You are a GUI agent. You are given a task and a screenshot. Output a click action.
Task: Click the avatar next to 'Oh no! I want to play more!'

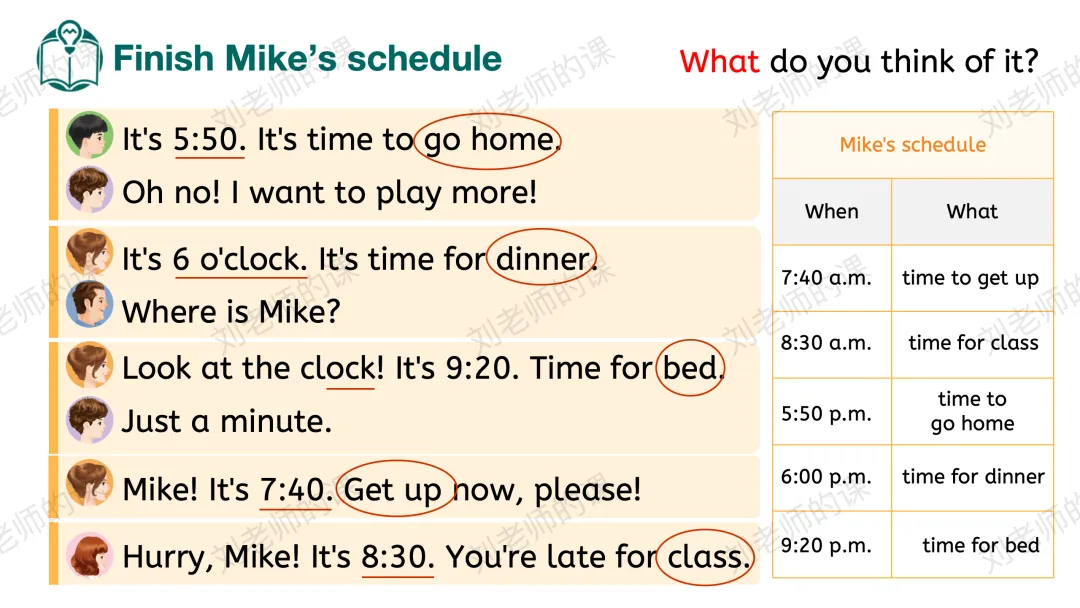click(90, 189)
